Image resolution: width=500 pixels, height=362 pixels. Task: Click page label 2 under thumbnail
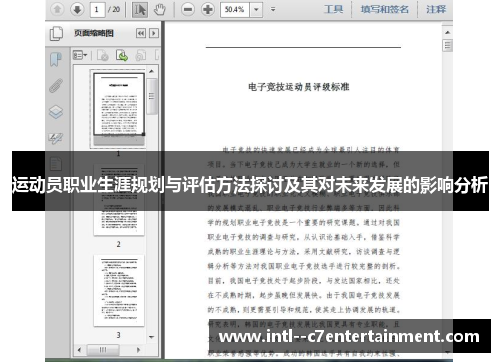pyautogui.click(x=118, y=244)
